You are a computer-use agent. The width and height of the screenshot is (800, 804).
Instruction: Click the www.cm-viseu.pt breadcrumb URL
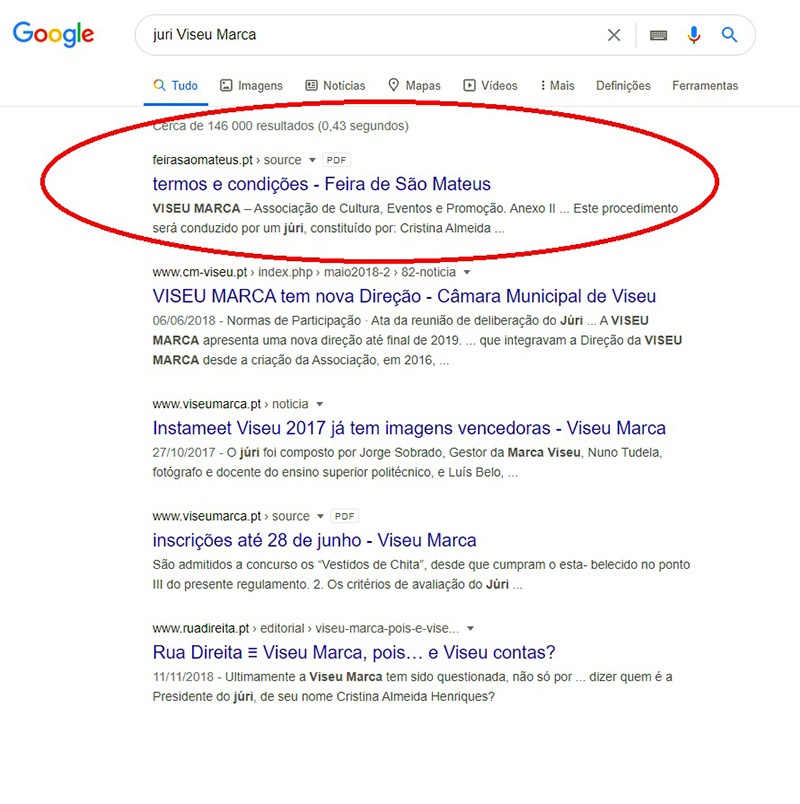[x=304, y=272]
